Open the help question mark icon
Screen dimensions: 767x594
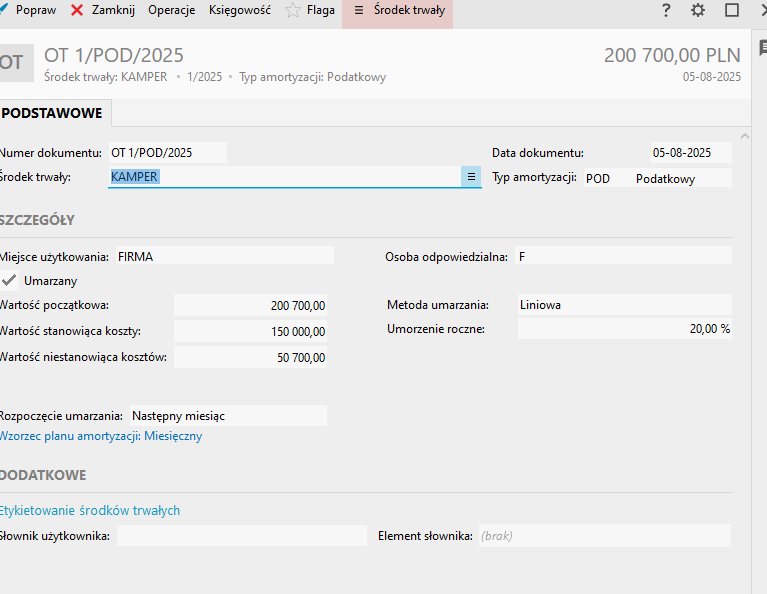tap(666, 10)
